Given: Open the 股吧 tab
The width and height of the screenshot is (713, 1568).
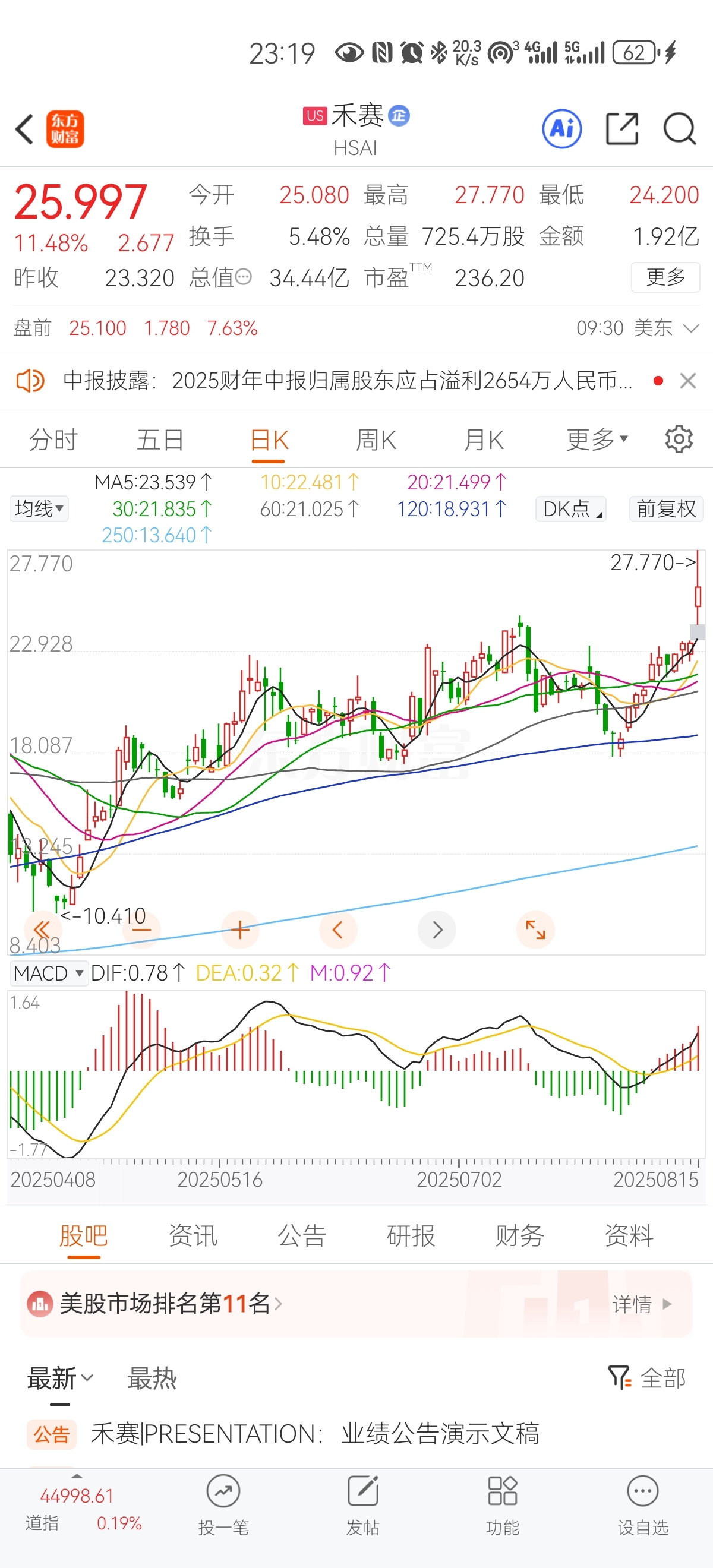Looking at the screenshot, I should (x=83, y=1235).
